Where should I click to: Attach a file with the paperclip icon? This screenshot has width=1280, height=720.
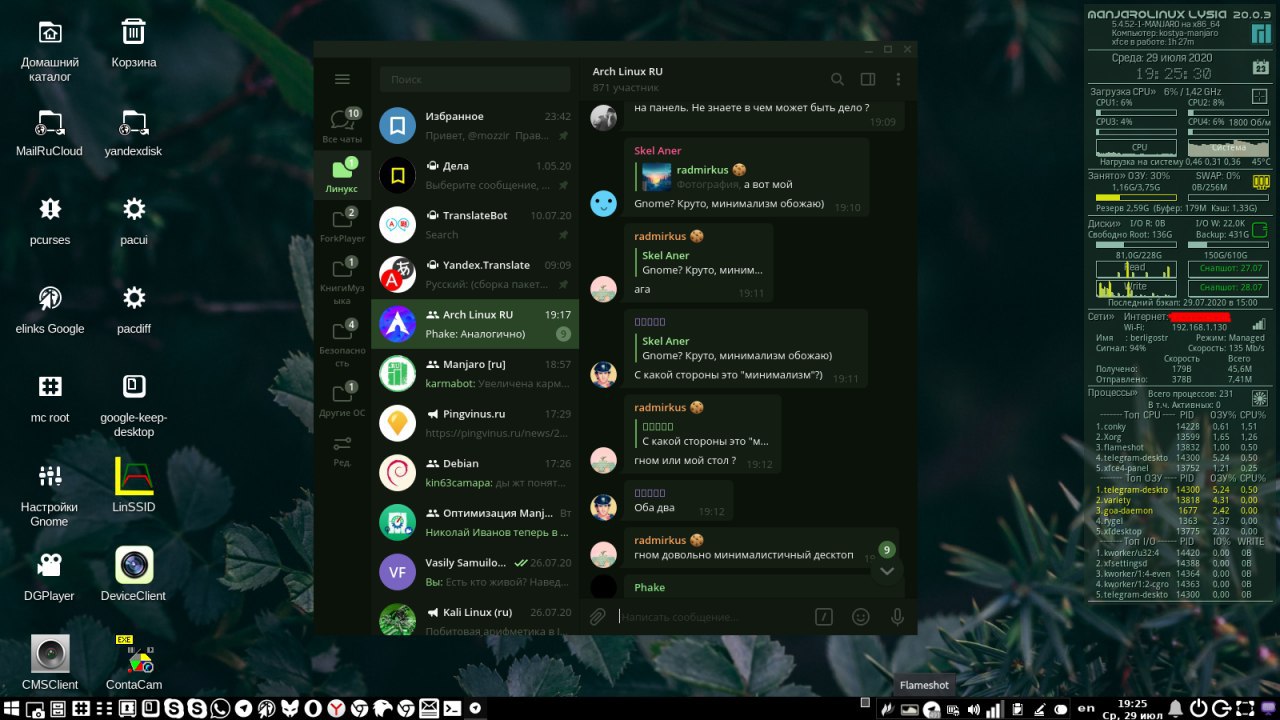click(597, 617)
